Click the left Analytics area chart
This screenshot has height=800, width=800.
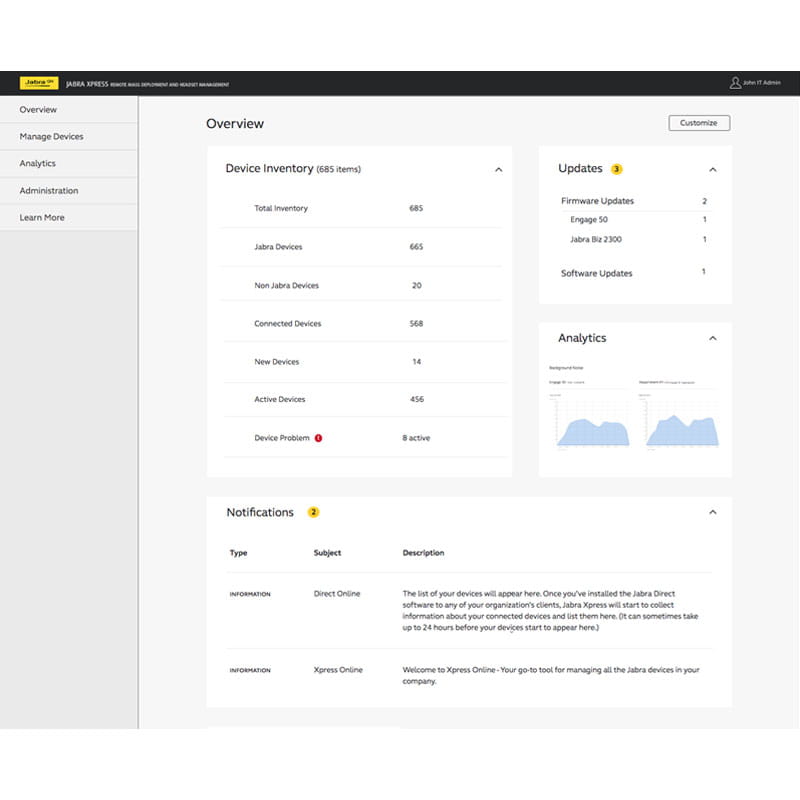(x=590, y=425)
